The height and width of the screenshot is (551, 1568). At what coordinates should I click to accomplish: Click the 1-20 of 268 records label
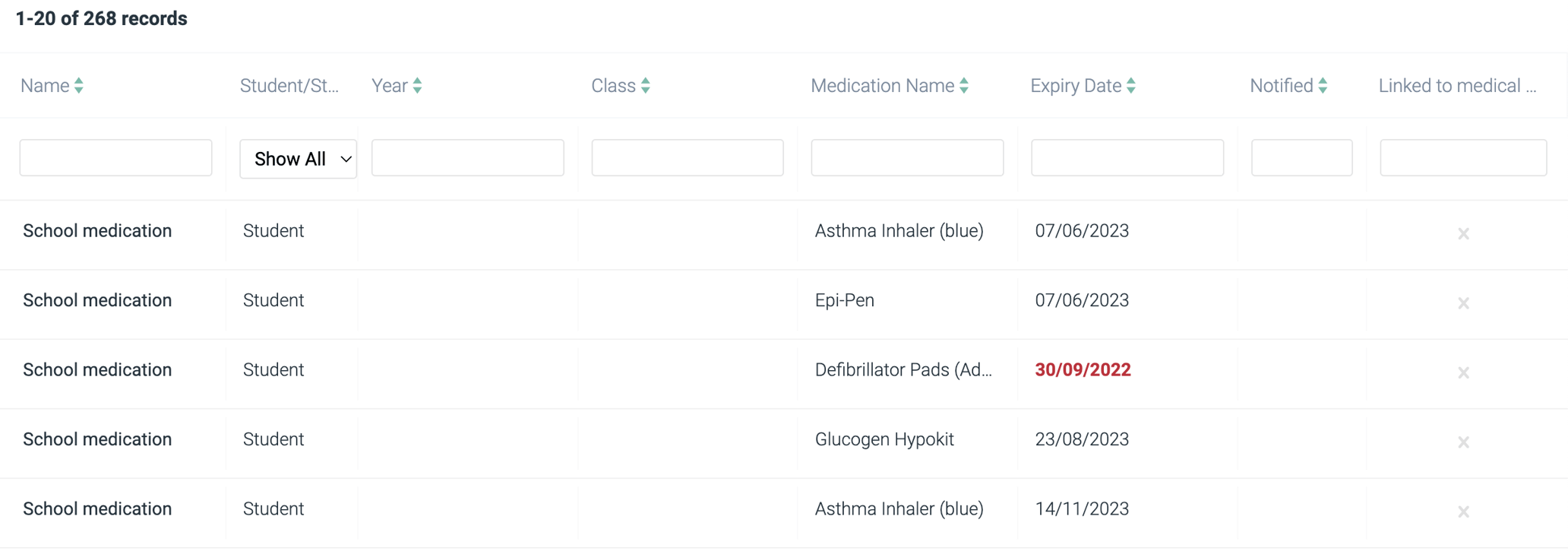tap(101, 17)
